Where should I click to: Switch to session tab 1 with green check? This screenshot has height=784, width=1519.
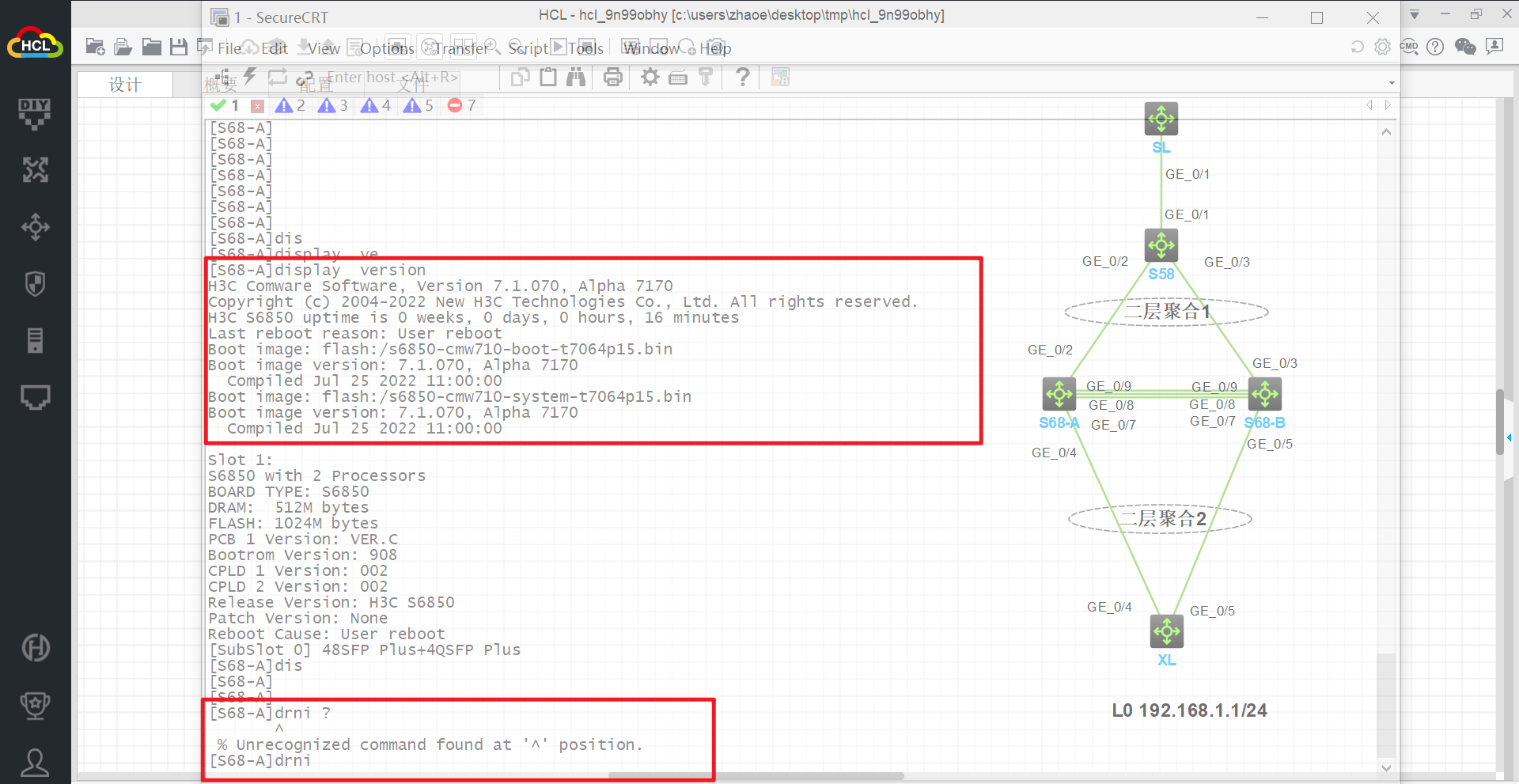pyautogui.click(x=225, y=105)
